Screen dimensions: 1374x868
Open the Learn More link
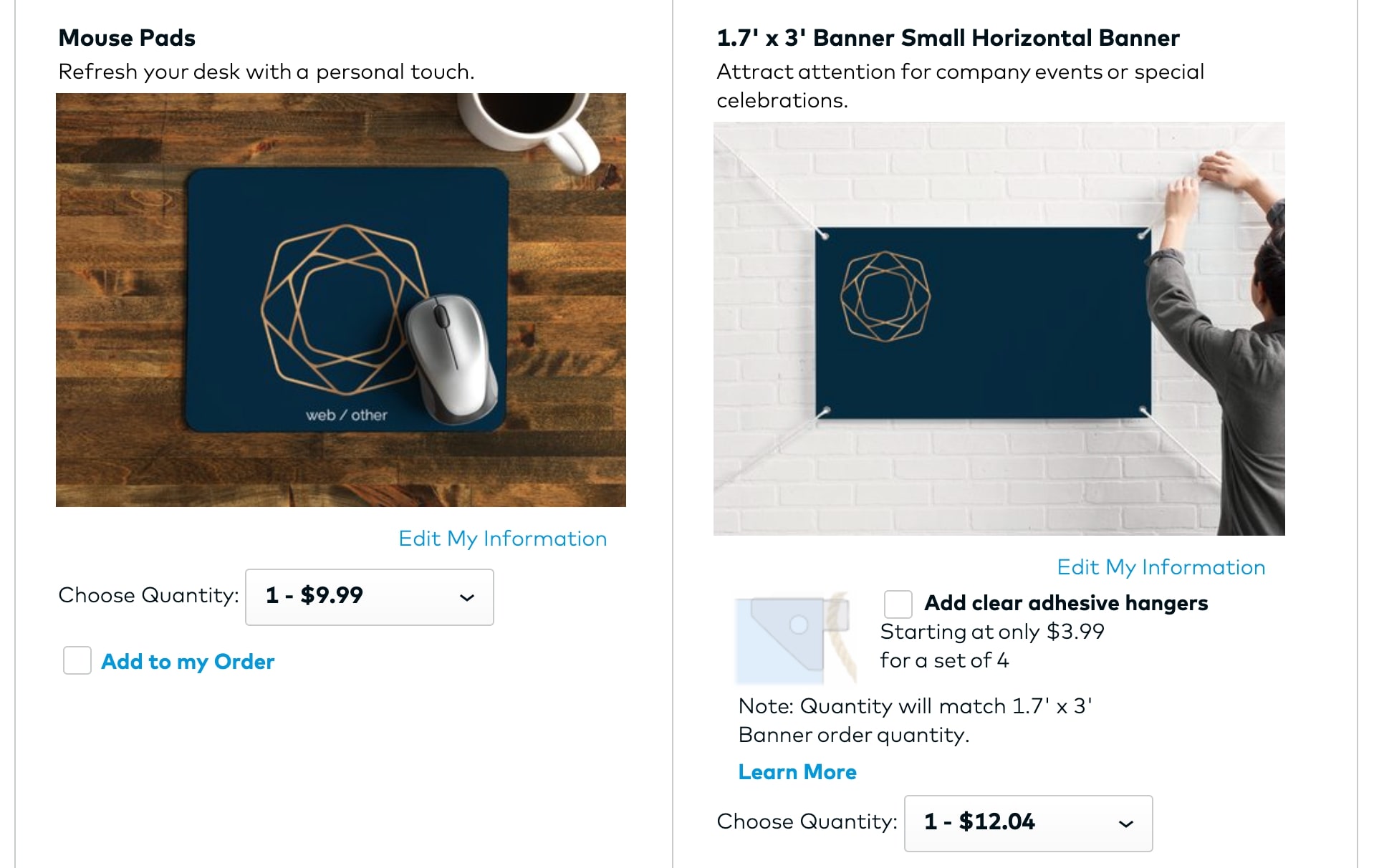[797, 772]
